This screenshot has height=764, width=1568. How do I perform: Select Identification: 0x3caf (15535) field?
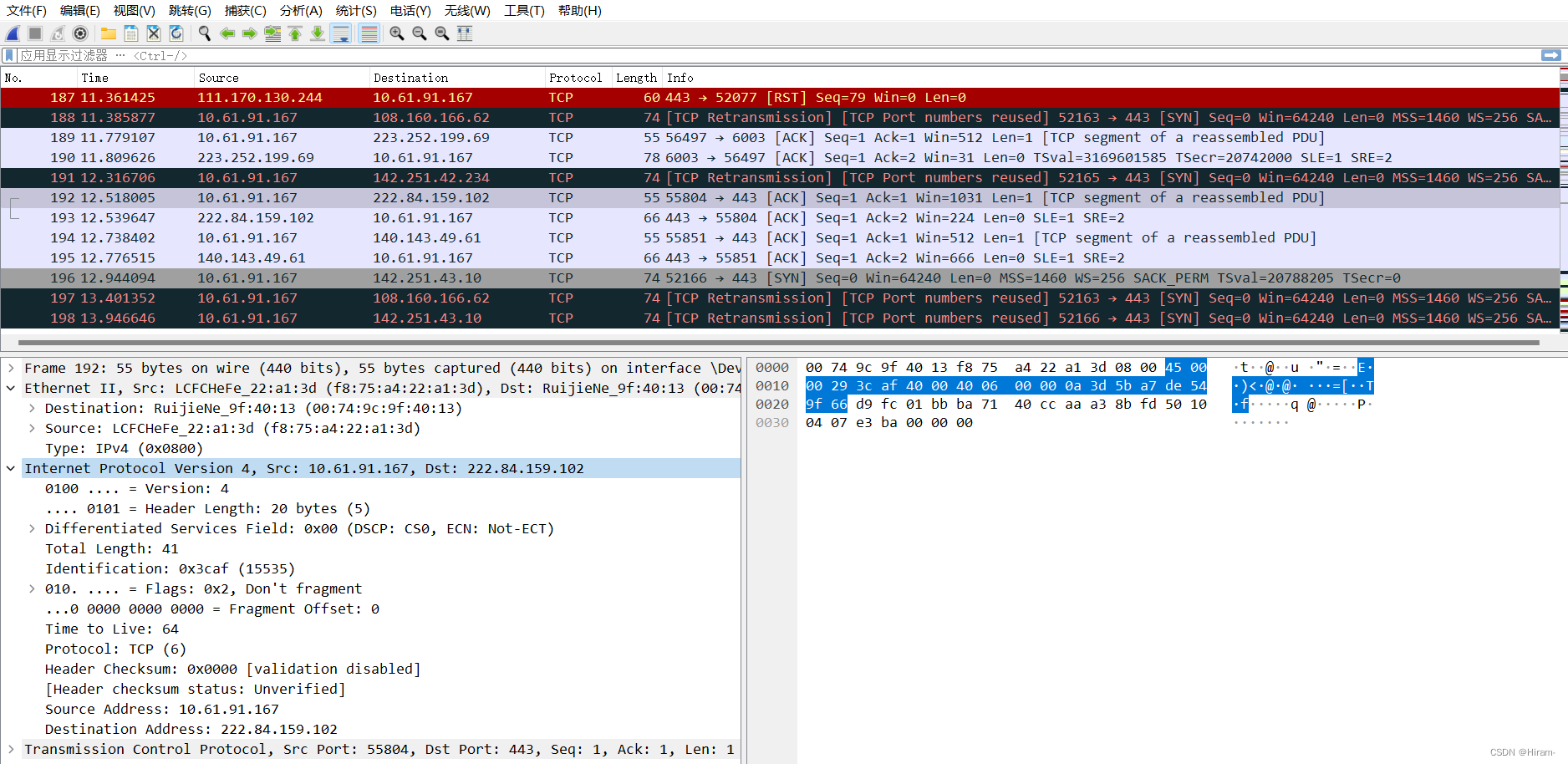point(170,568)
